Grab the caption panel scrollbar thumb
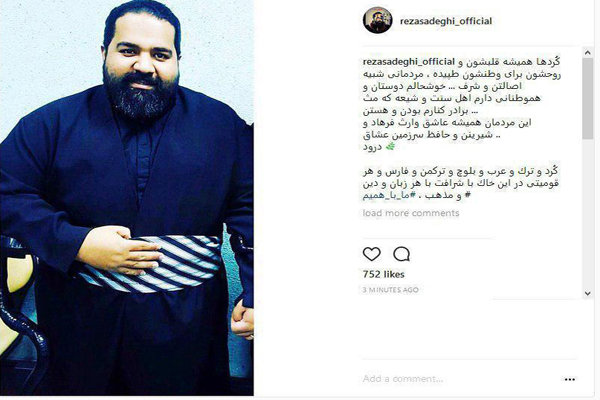The width and height of the screenshot is (600, 400). 588,98
